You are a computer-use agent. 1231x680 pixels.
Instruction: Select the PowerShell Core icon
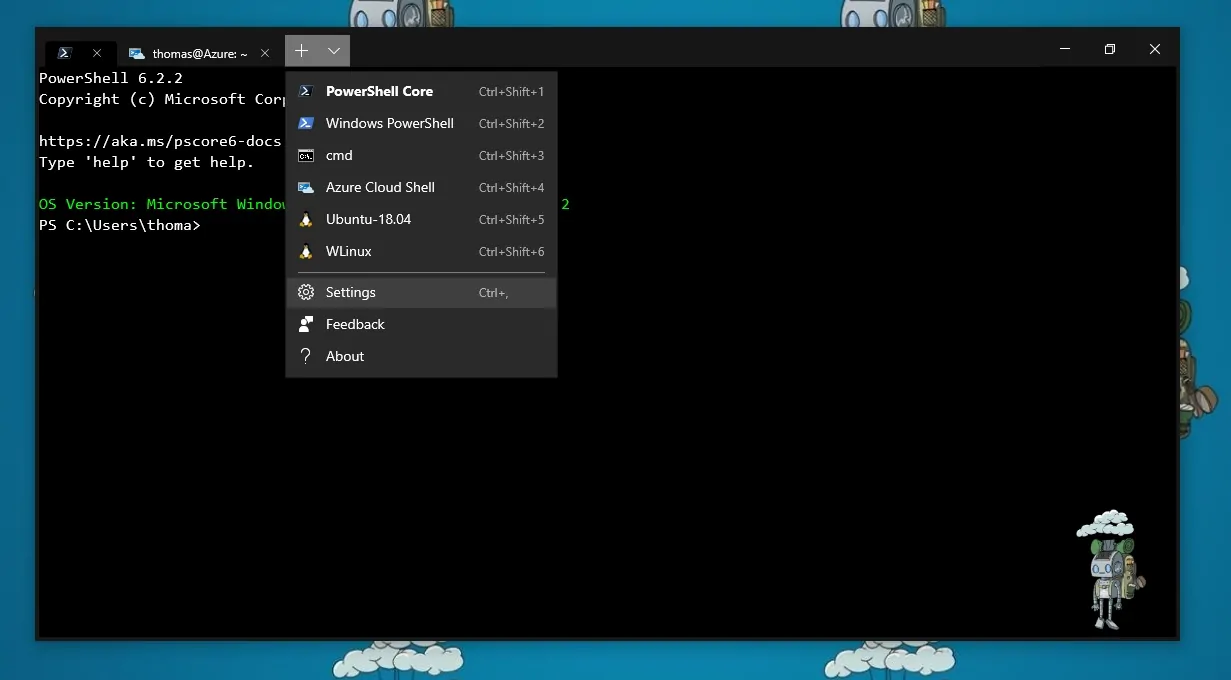306,91
